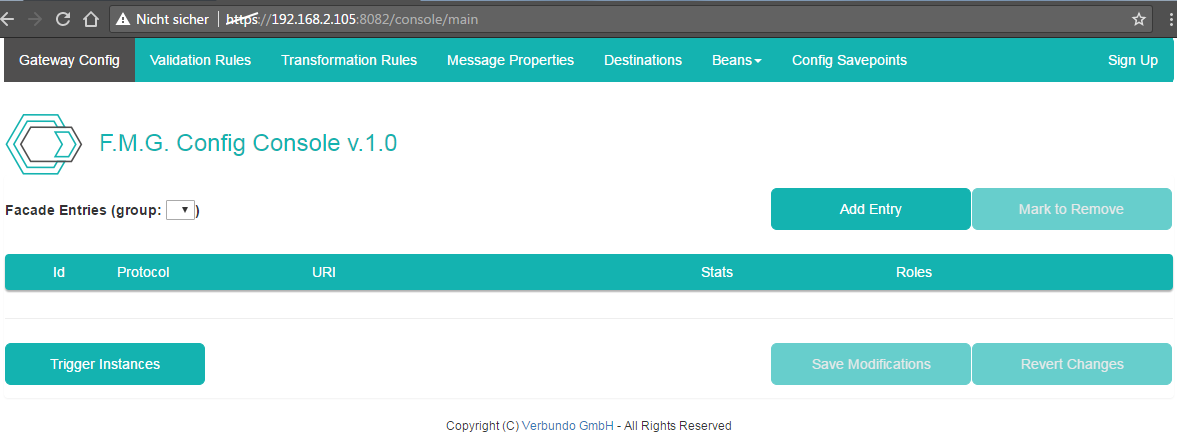The height and width of the screenshot is (440, 1177).
Task: Select the Gateway Config tab
Action: pos(69,60)
